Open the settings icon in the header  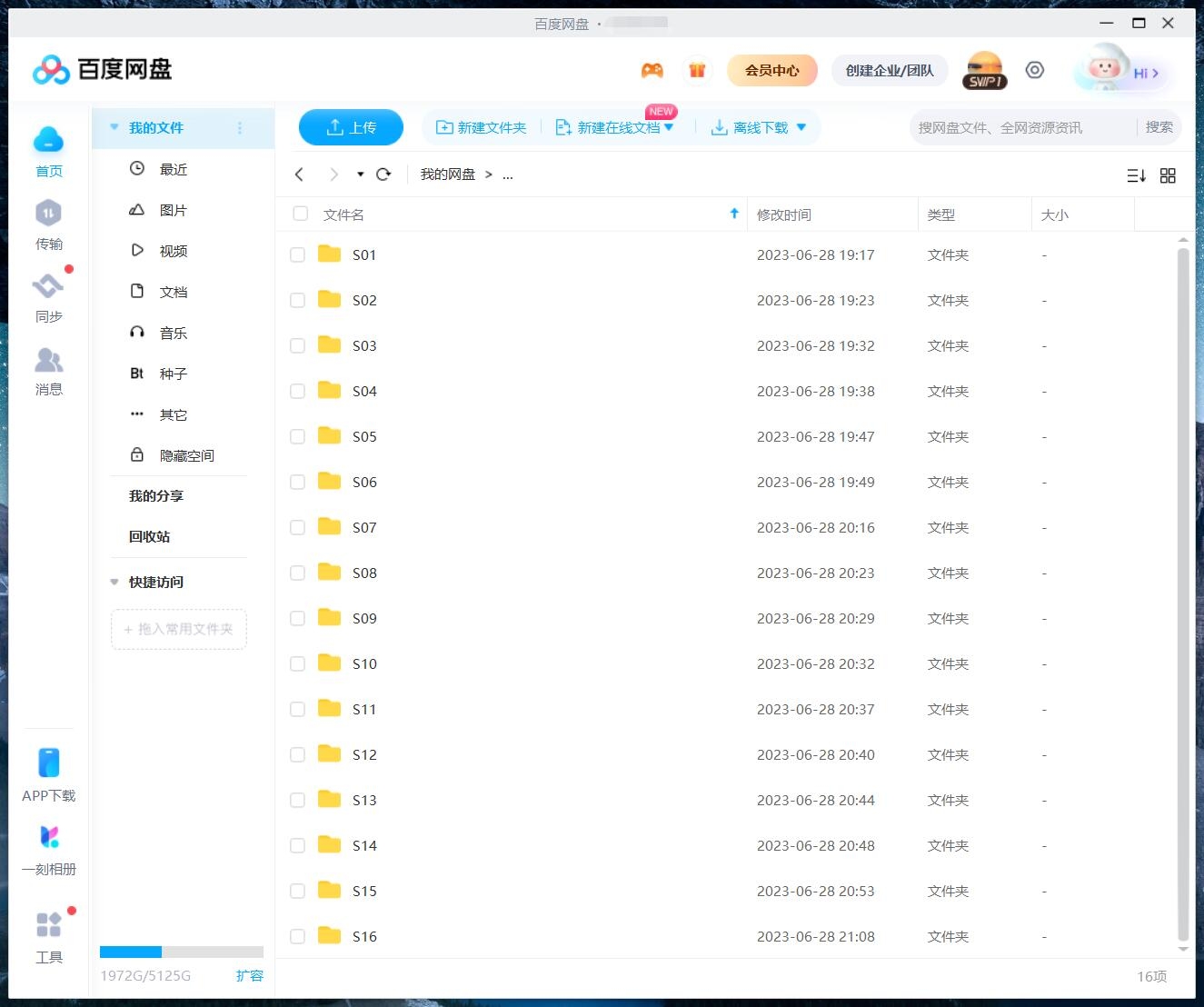(x=1034, y=71)
